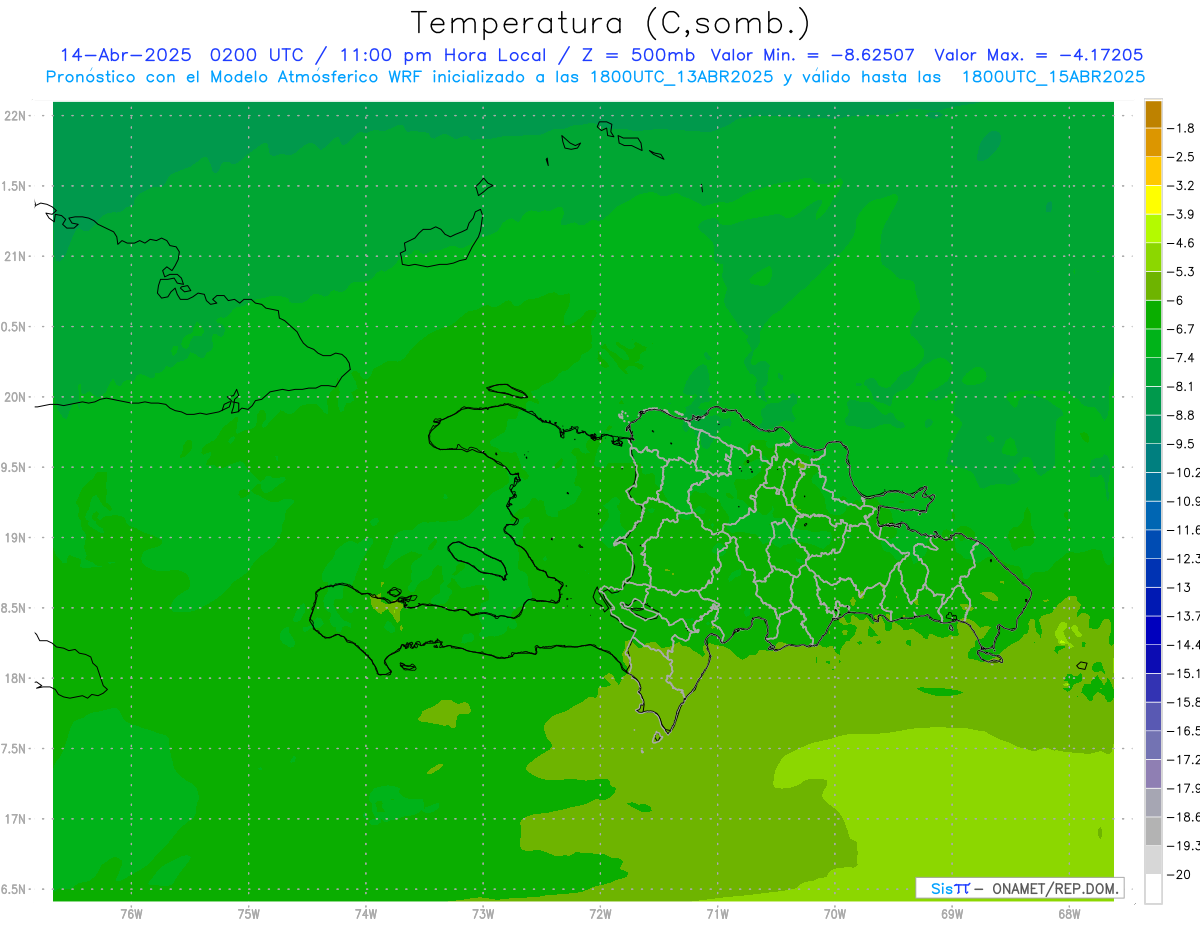Click the orange swatch atop the color legend

coord(1153,114)
